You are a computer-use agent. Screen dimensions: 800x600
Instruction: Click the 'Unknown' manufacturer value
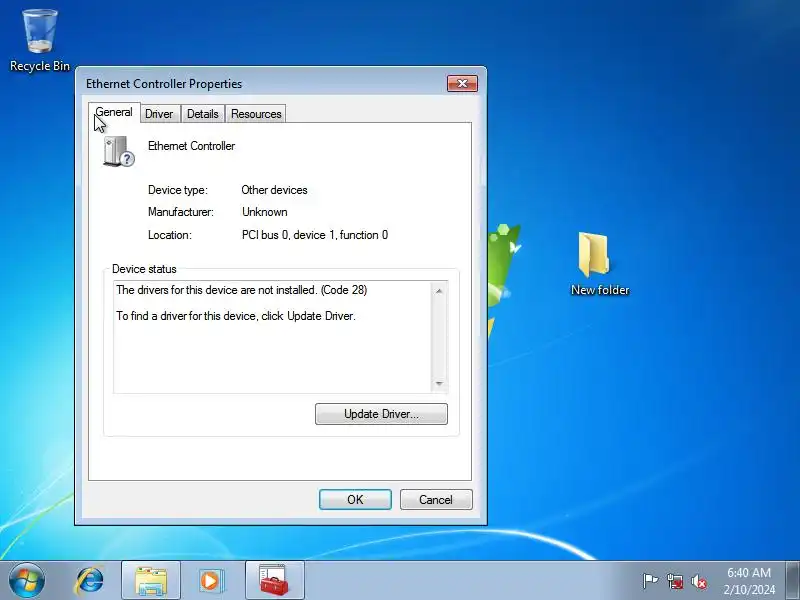pos(265,212)
